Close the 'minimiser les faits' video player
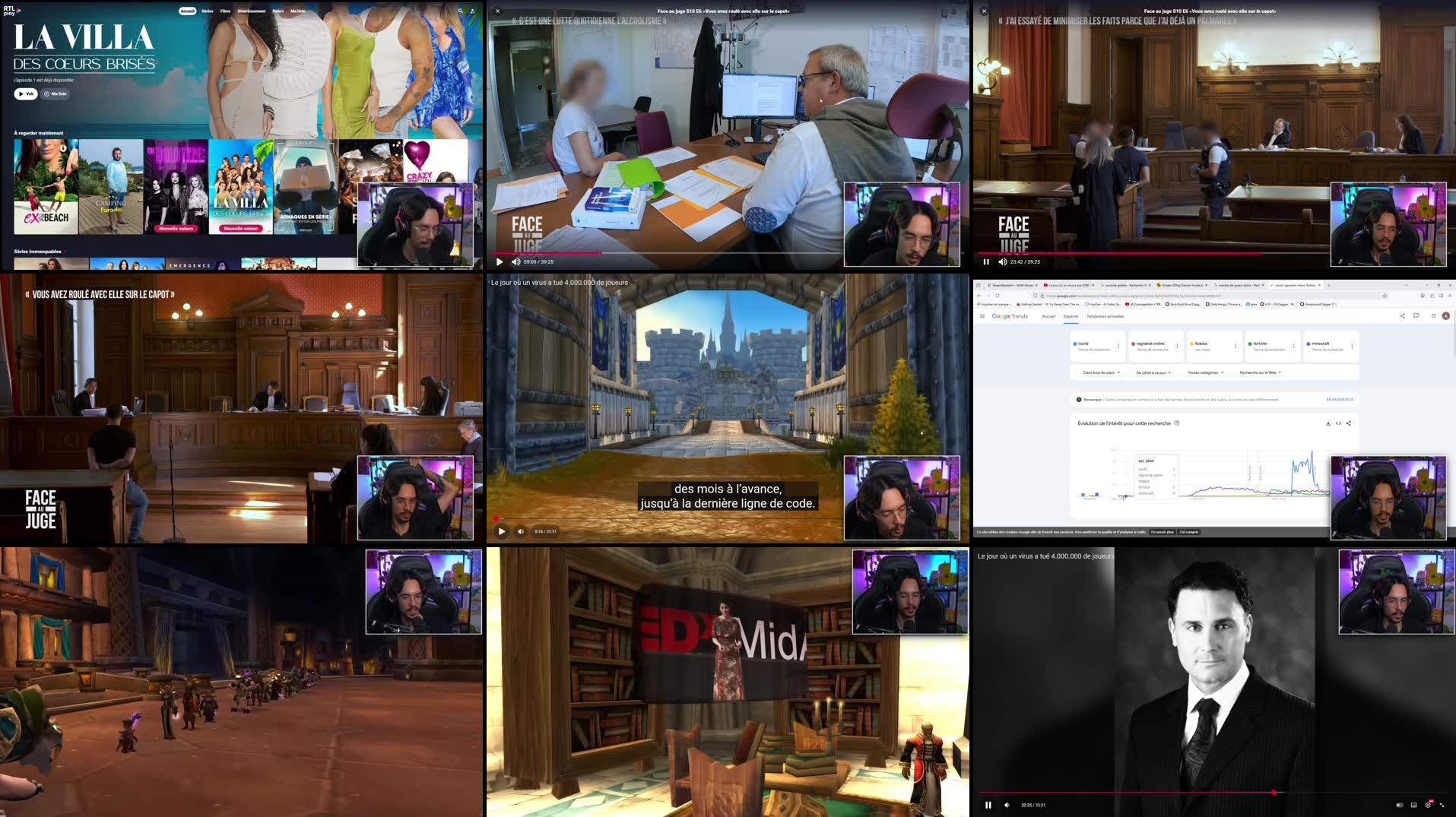The width and height of the screenshot is (1456, 817). point(984,11)
